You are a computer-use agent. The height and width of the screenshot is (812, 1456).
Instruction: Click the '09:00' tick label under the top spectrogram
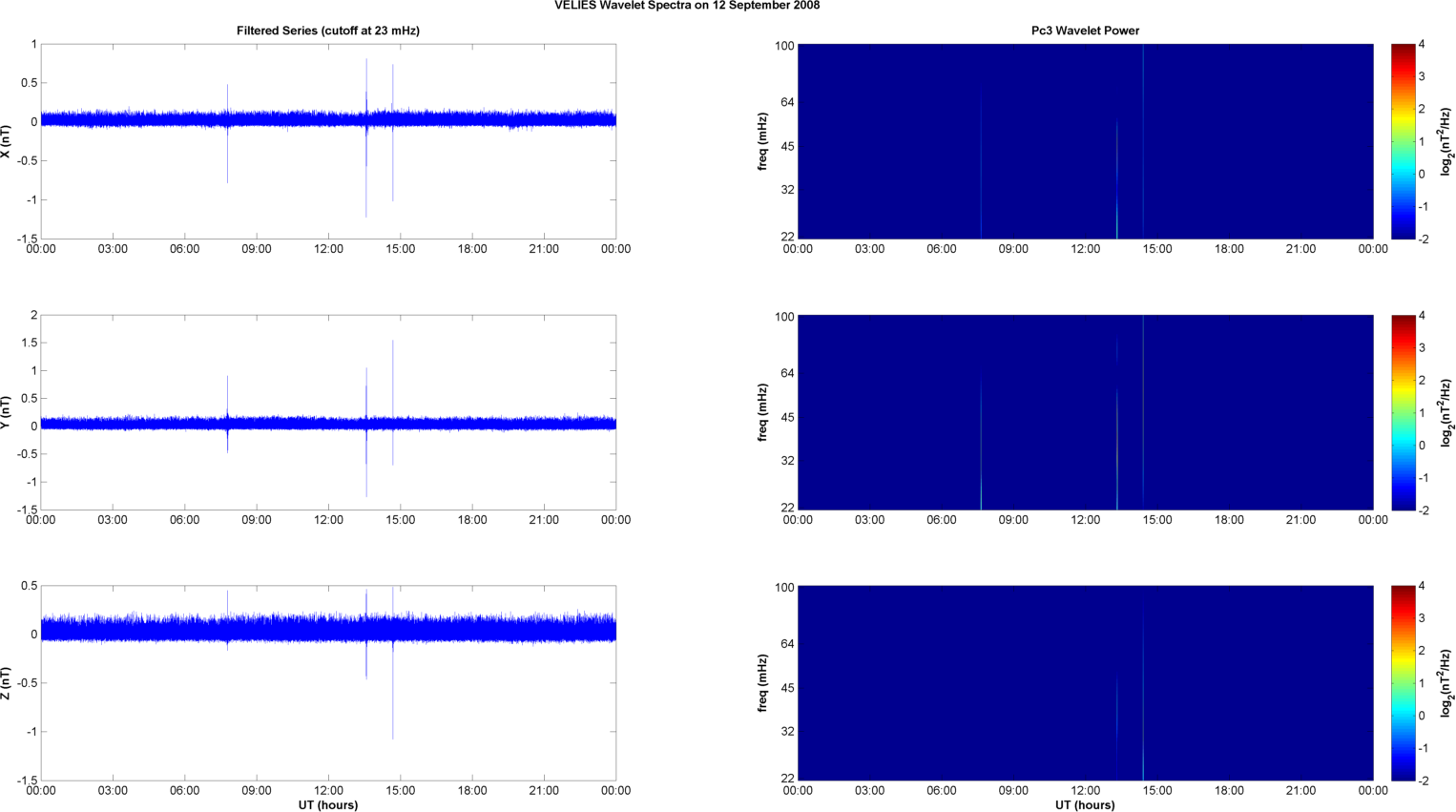(1013, 249)
